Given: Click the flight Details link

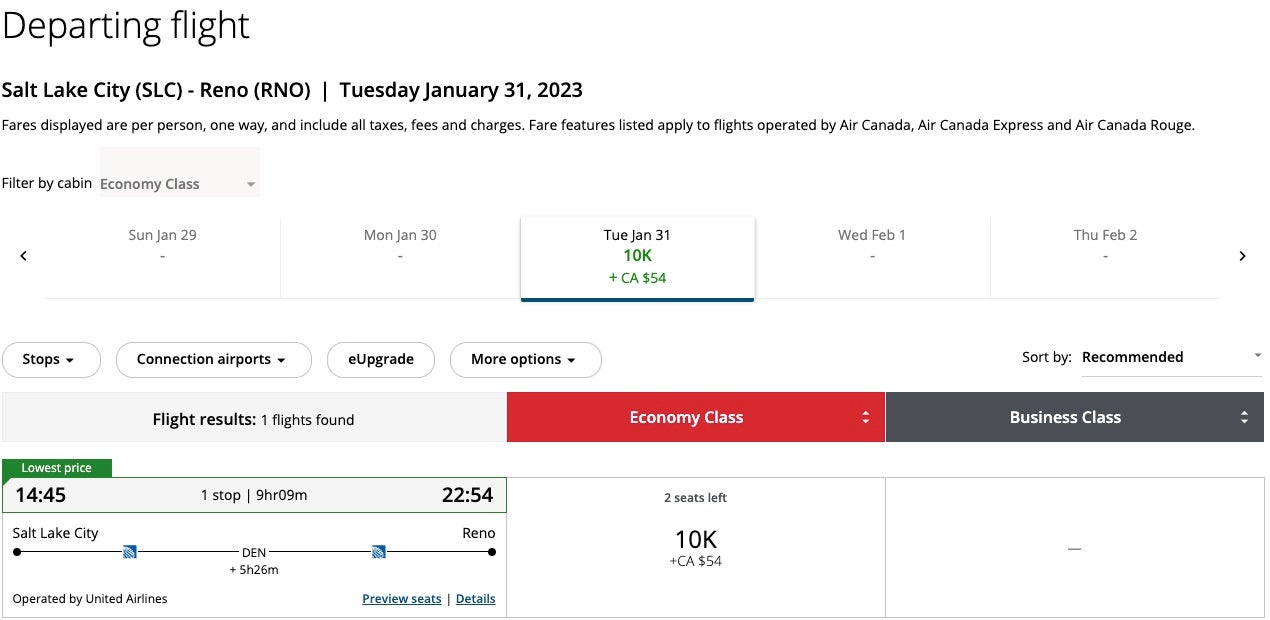Looking at the screenshot, I should pos(476,598).
